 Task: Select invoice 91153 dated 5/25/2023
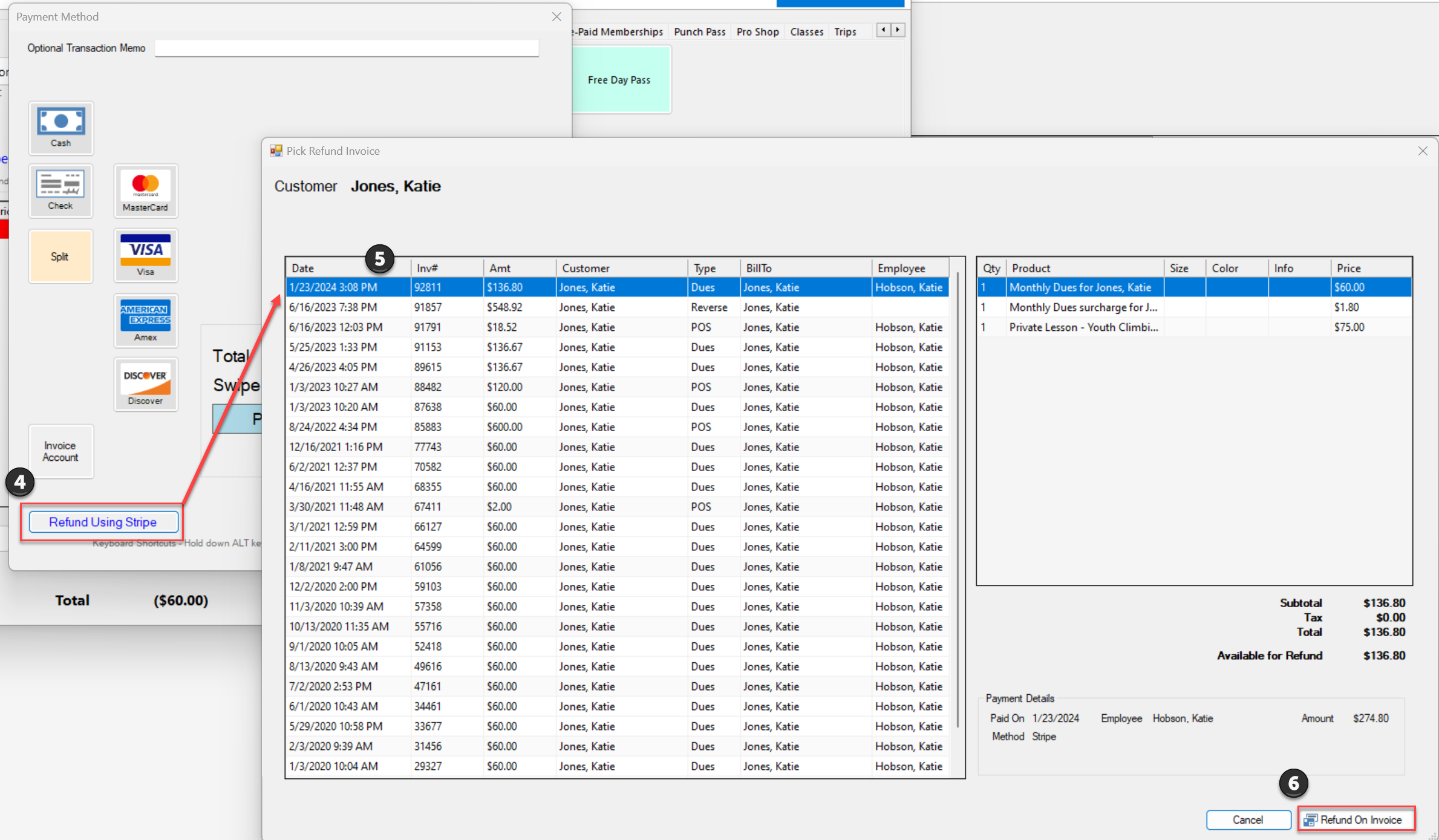[618, 347]
